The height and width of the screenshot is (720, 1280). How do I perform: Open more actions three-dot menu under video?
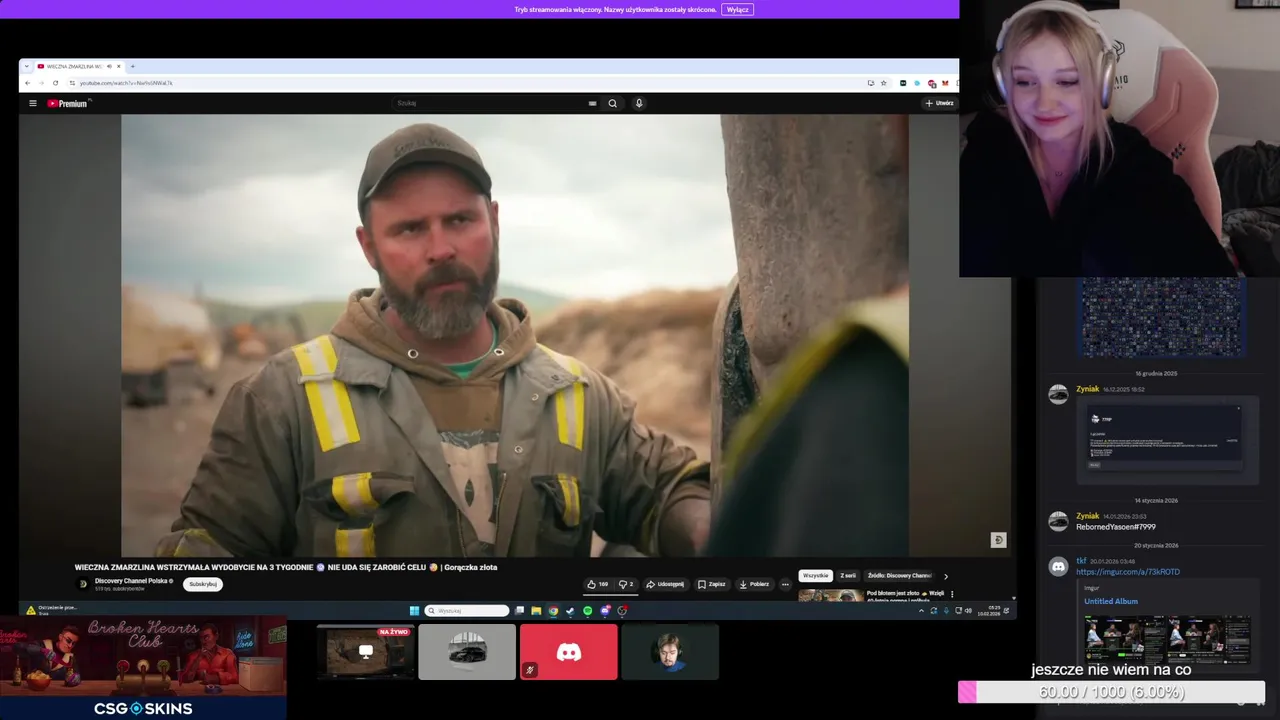click(785, 584)
